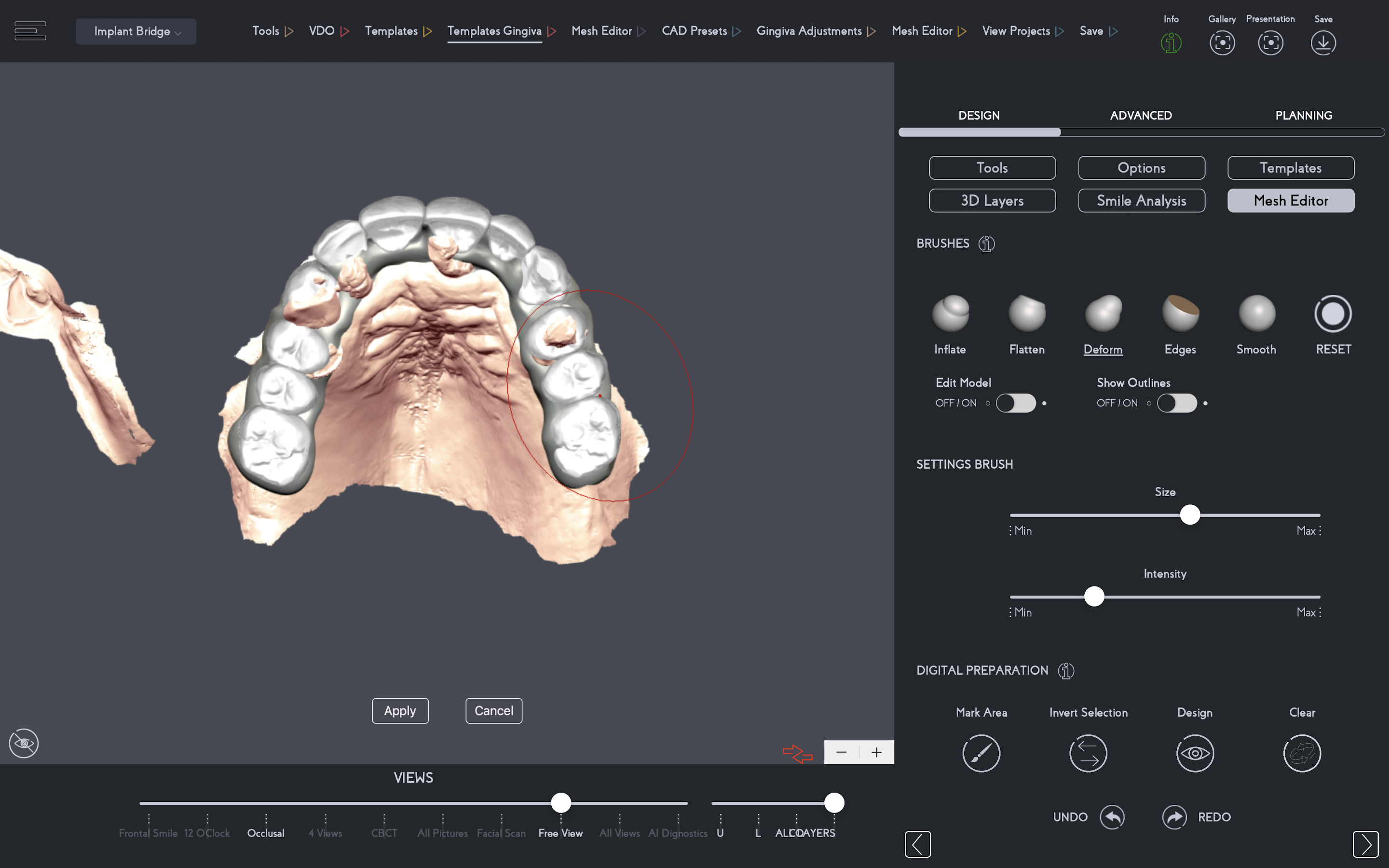Click the Invert Selection icon
Screen dimensions: 1389x868
(1088, 753)
